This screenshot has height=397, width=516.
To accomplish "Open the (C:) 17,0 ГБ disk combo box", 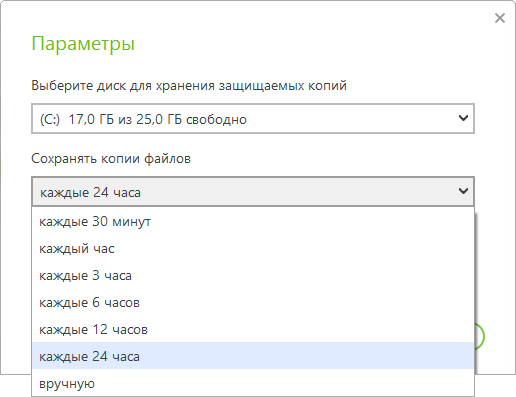I will point(253,119).
